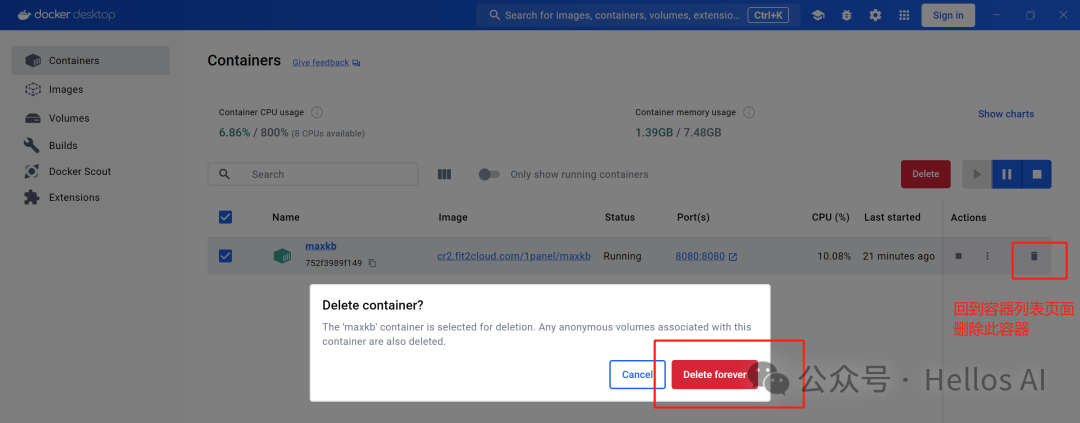Click the Show charts link

1006,114
